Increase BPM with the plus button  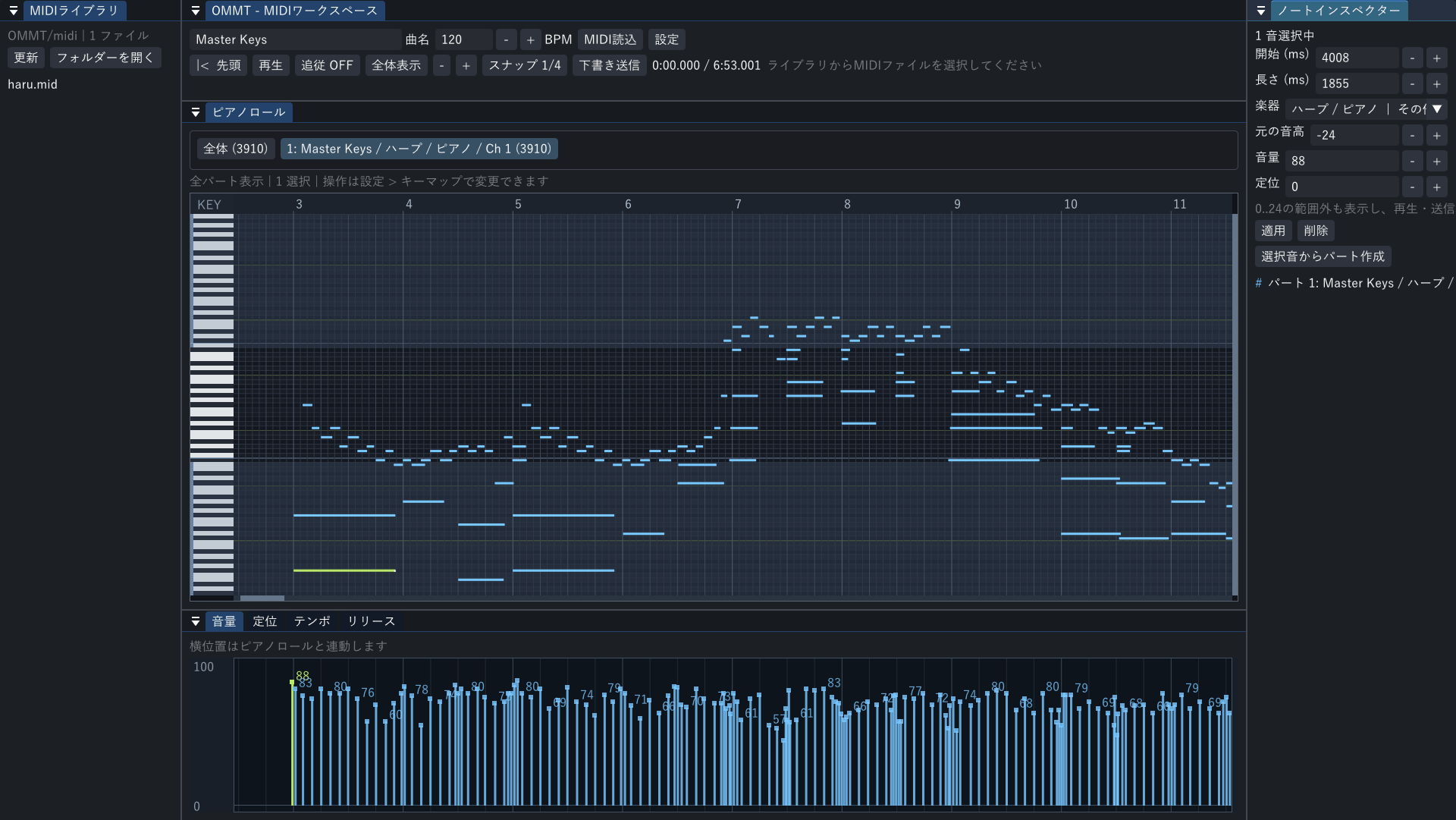[x=530, y=39]
